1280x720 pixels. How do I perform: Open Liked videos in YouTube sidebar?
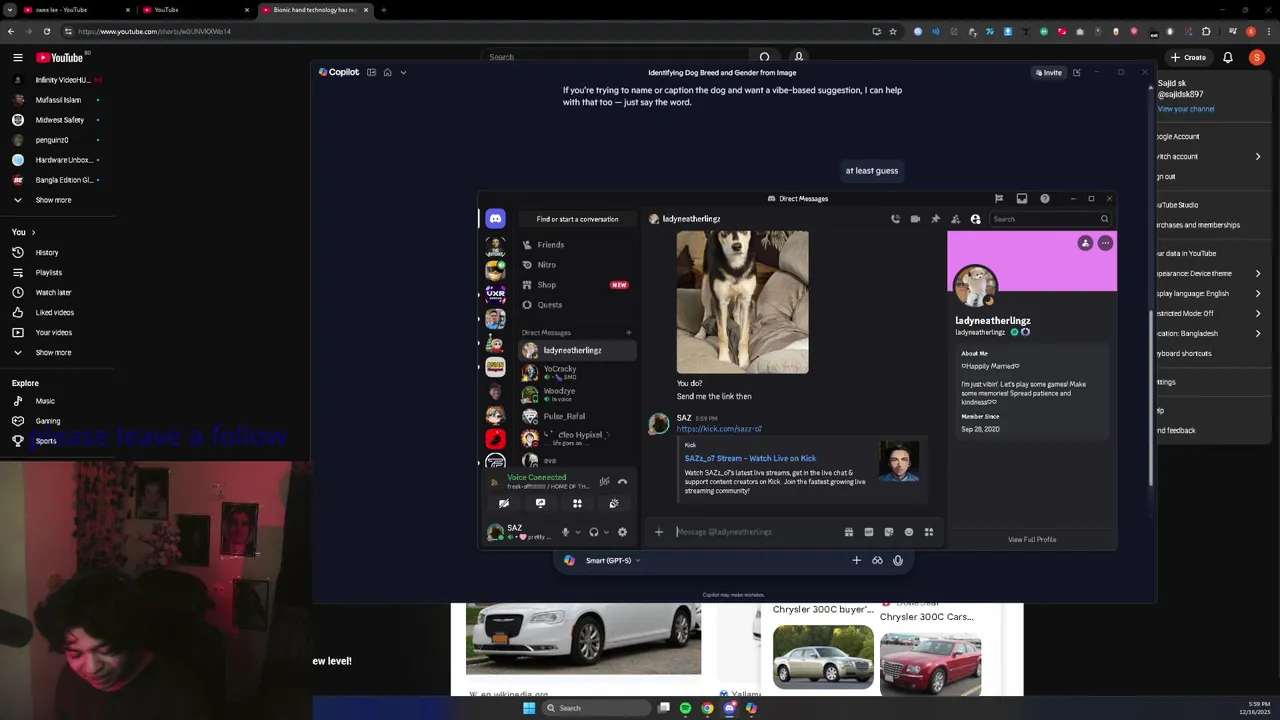pos(53,312)
